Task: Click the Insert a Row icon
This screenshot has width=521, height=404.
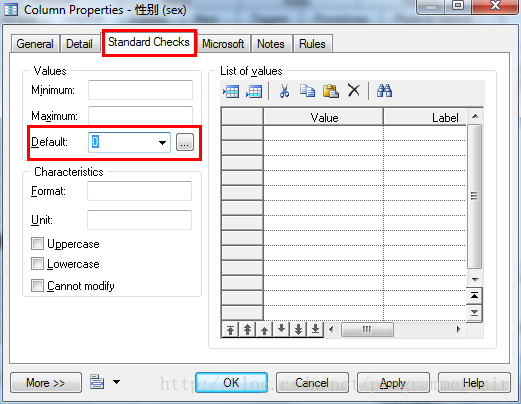Action: (231, 91)
